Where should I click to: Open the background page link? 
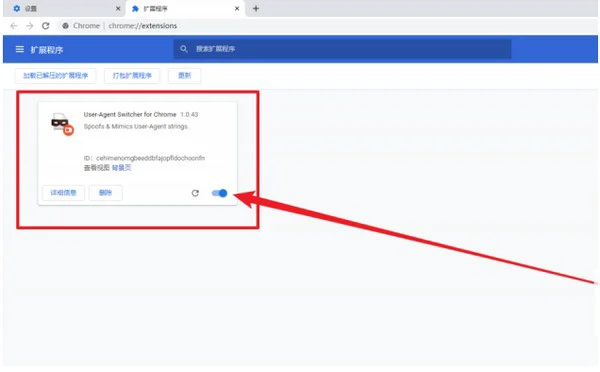121,168
